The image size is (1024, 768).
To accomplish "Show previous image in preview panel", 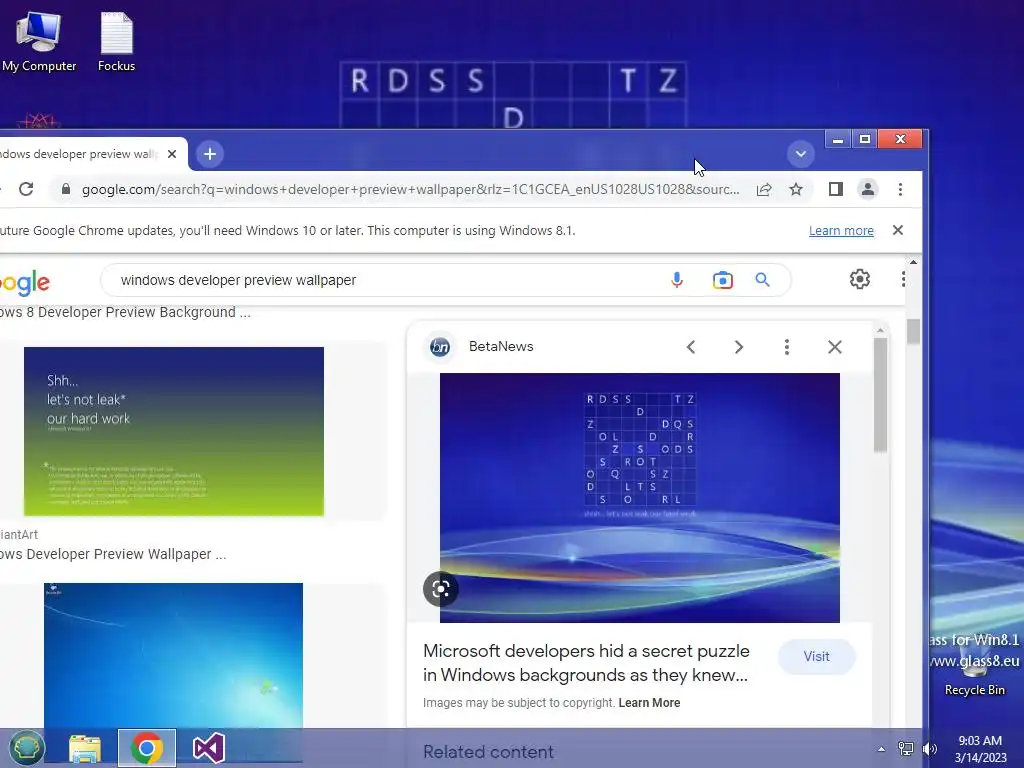I will 691,347.
